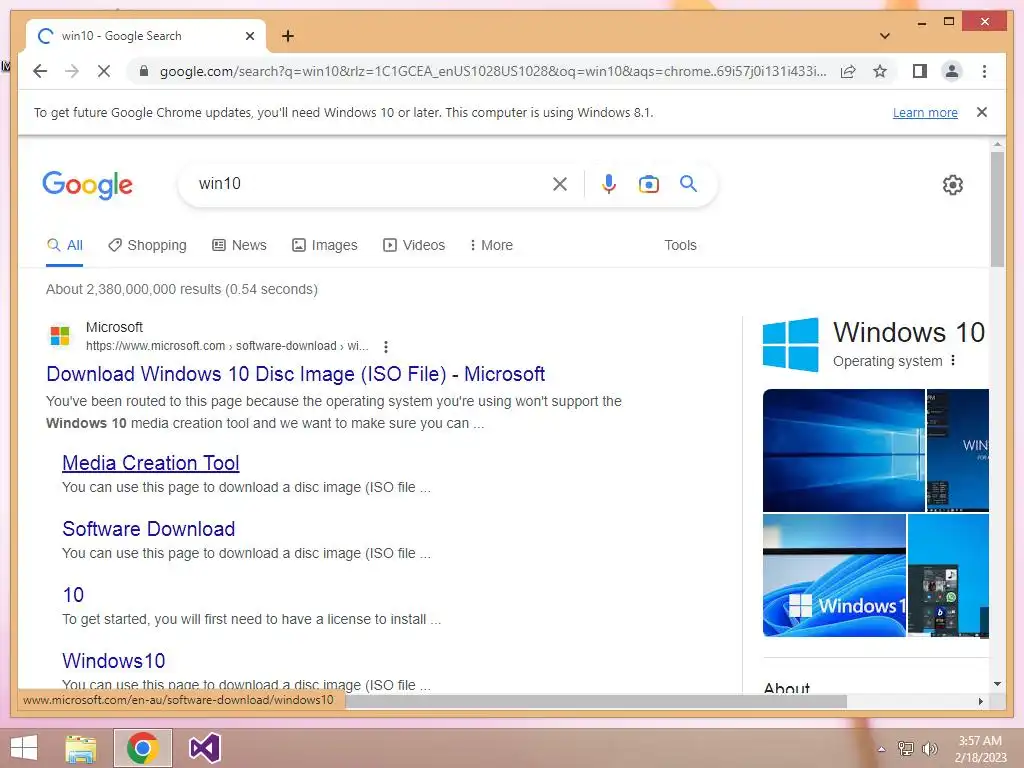The width and height of the screenshot is (1024, 768).
Task: Switch to the News tab
Action: (240, 246)
